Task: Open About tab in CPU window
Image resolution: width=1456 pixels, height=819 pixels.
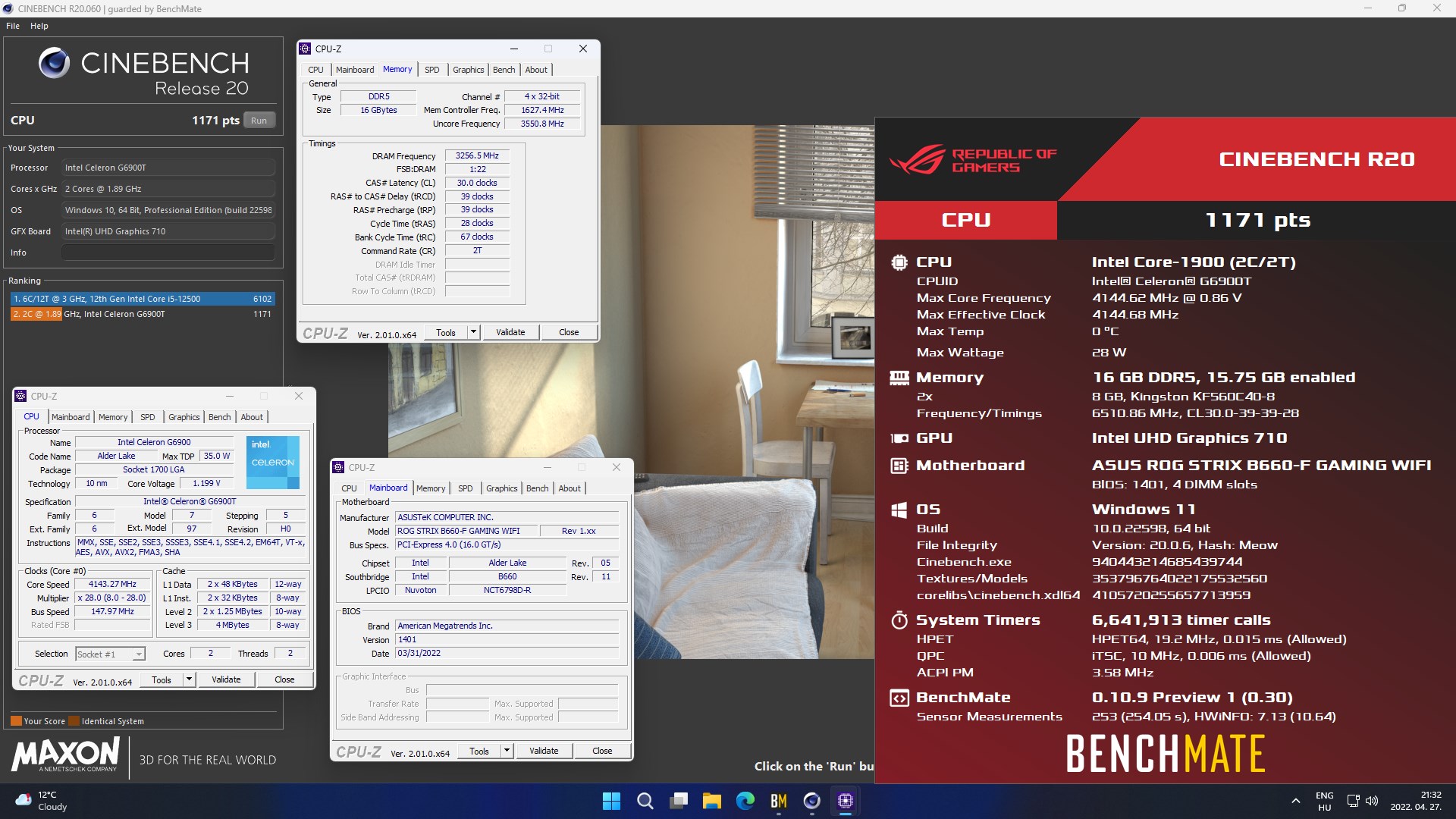Action: [252, 417]
